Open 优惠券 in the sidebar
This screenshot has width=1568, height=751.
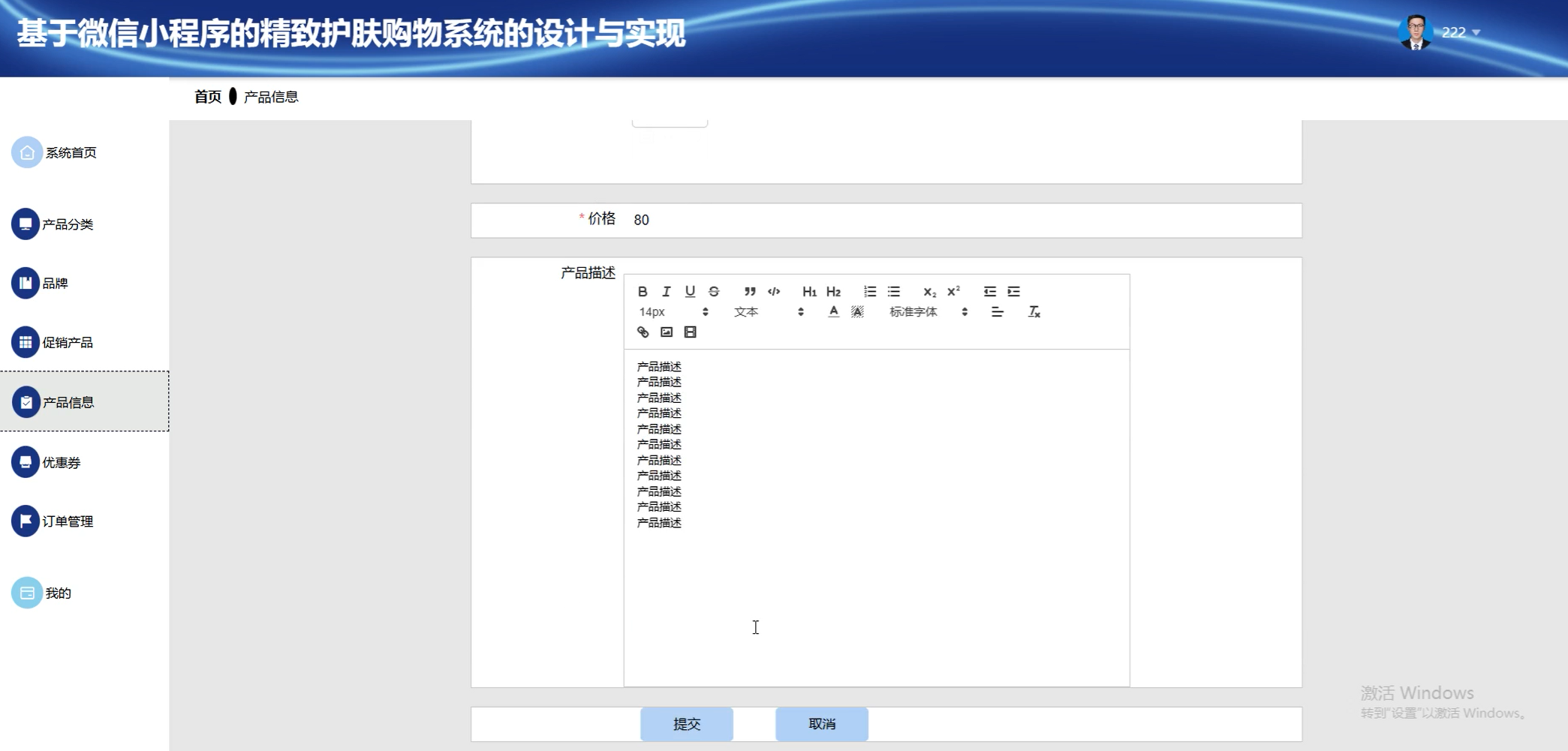(47, 462)
